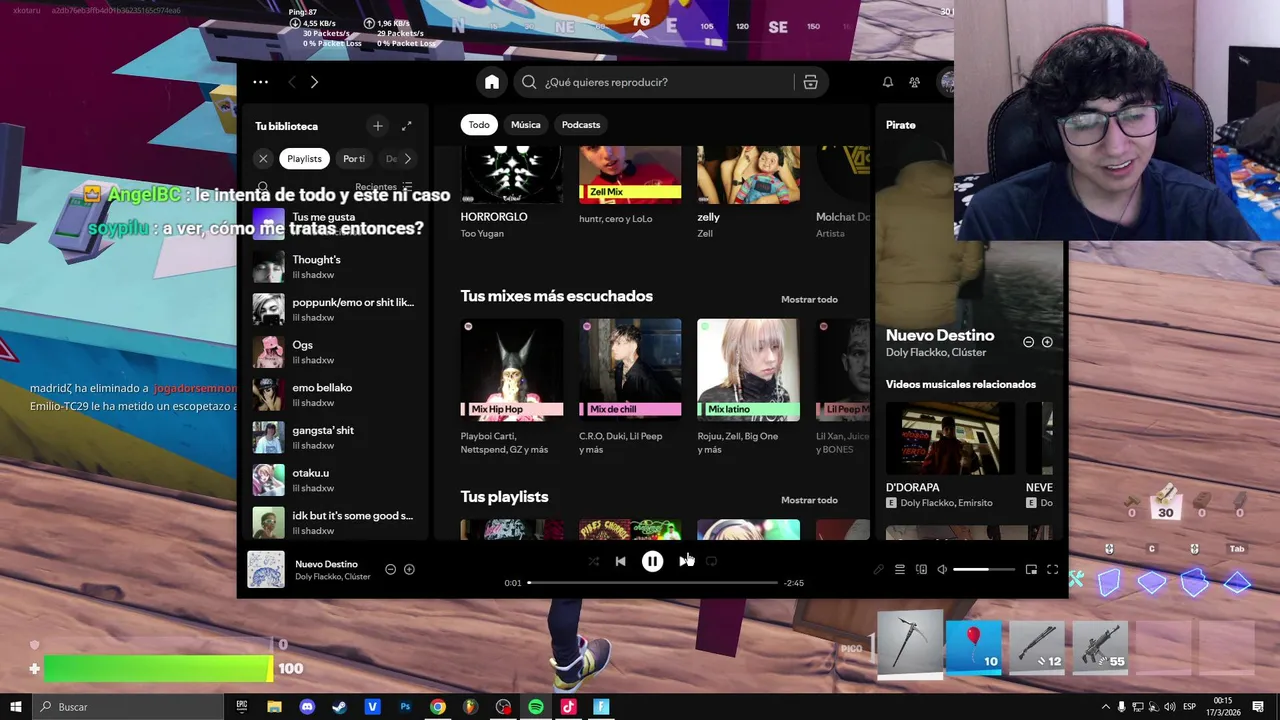Click Nuevo Destino album art in player bar
Image resolution: width=1280 pixels, height=720 pixels.
pos(266,569)
